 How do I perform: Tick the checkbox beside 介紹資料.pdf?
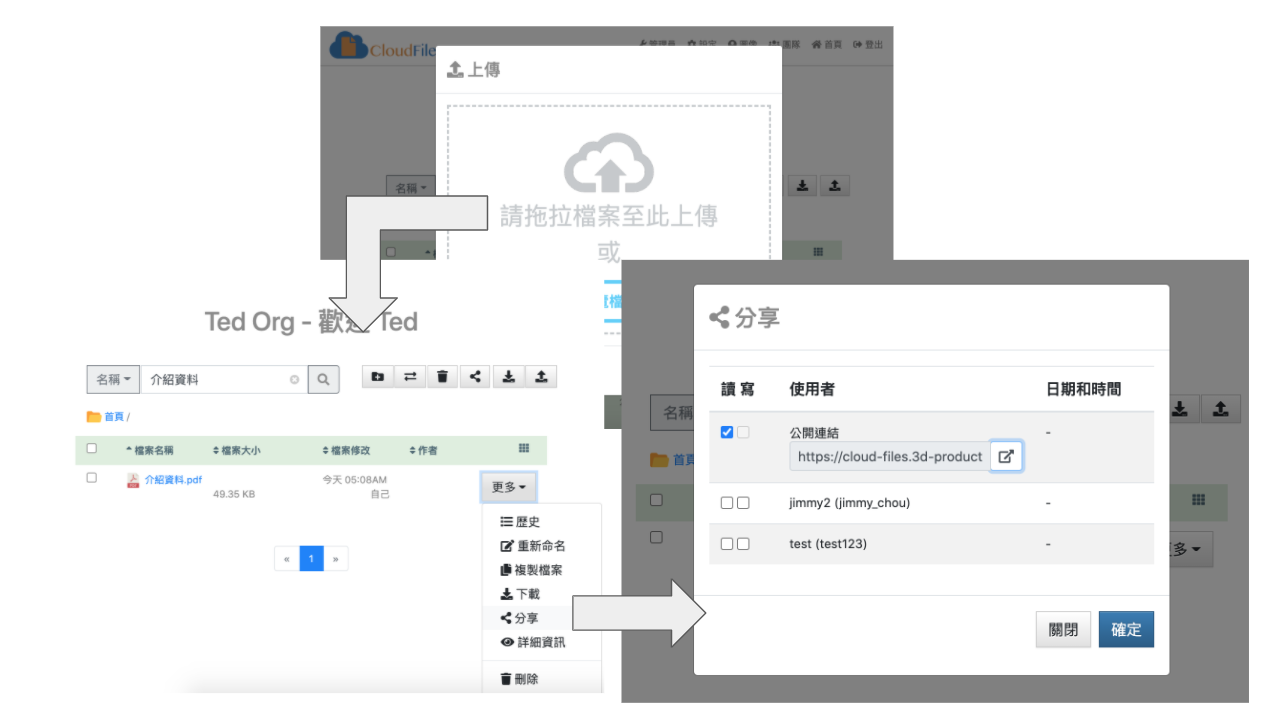92,478
